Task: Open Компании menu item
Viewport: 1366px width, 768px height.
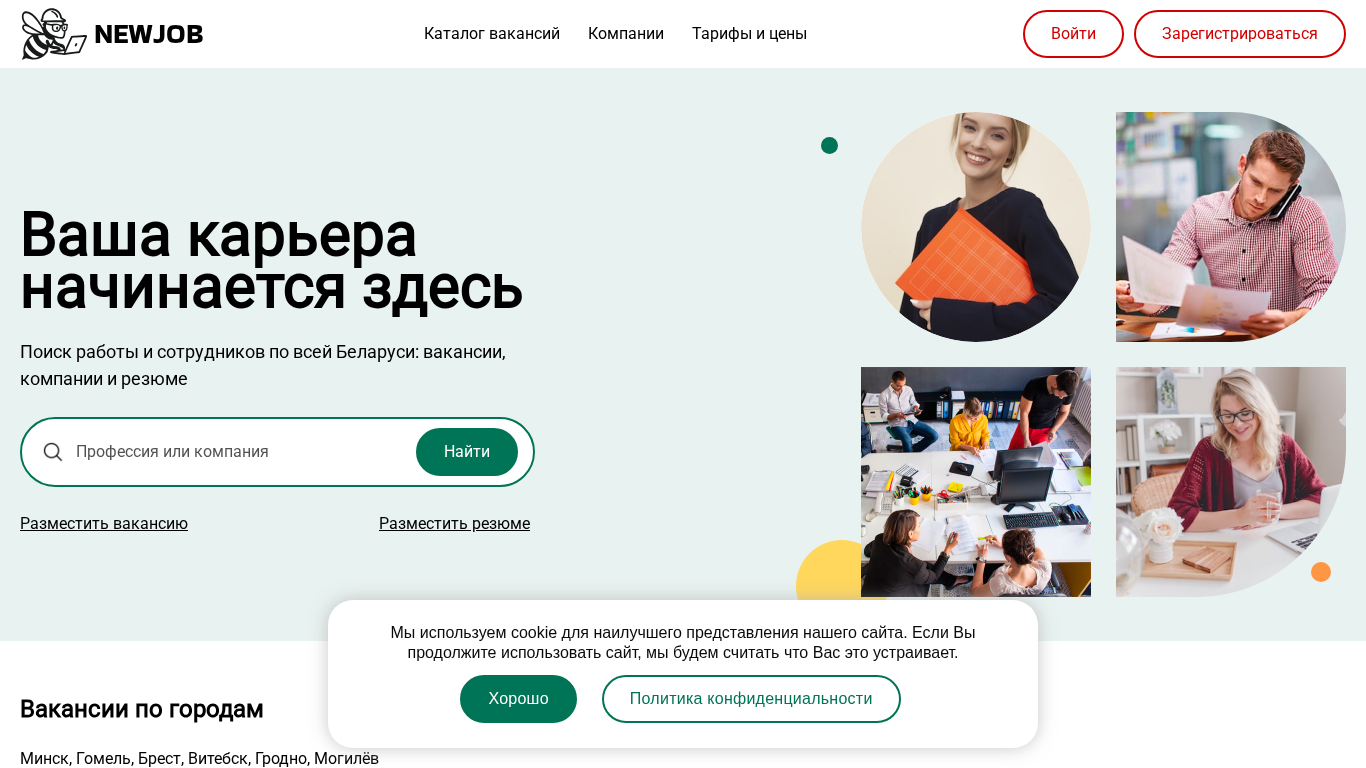Action: point(626,34)
